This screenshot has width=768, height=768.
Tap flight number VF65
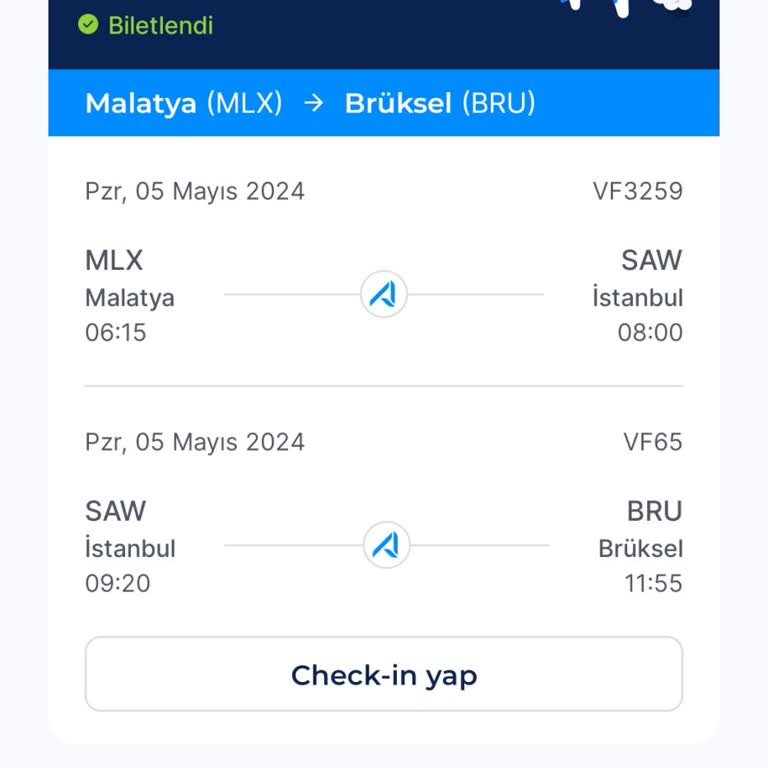point(652,441)
